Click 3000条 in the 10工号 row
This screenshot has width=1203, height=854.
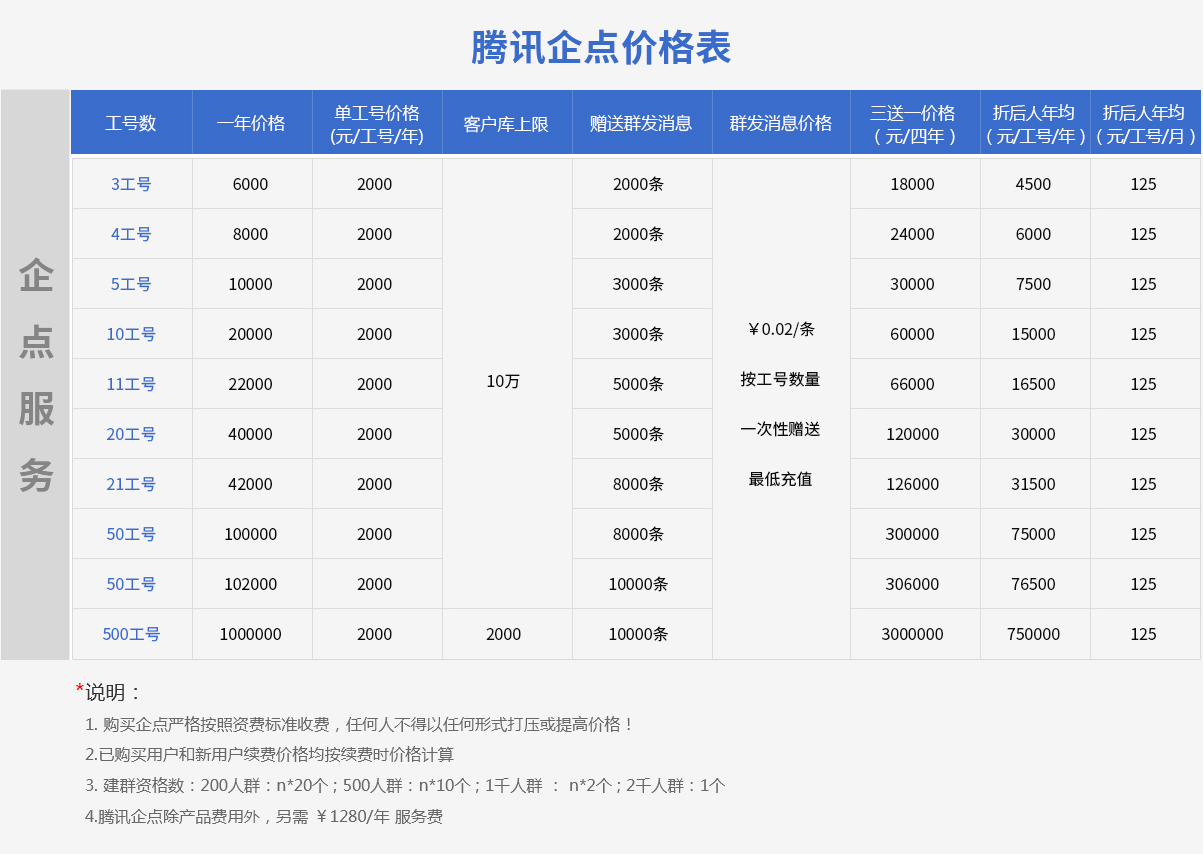click(x=638, y=334)
